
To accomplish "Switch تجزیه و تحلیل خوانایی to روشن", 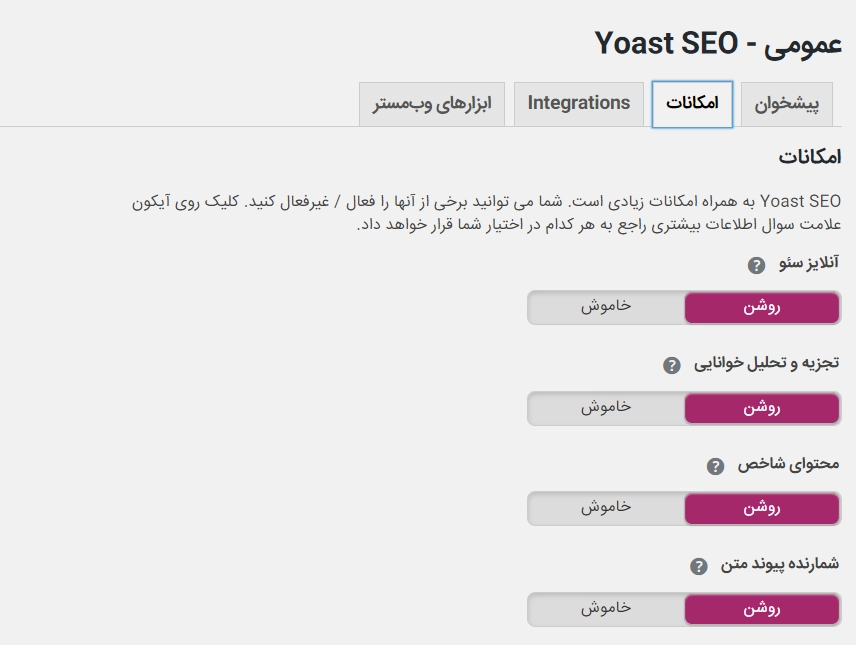I will click(x=762, y=408).
